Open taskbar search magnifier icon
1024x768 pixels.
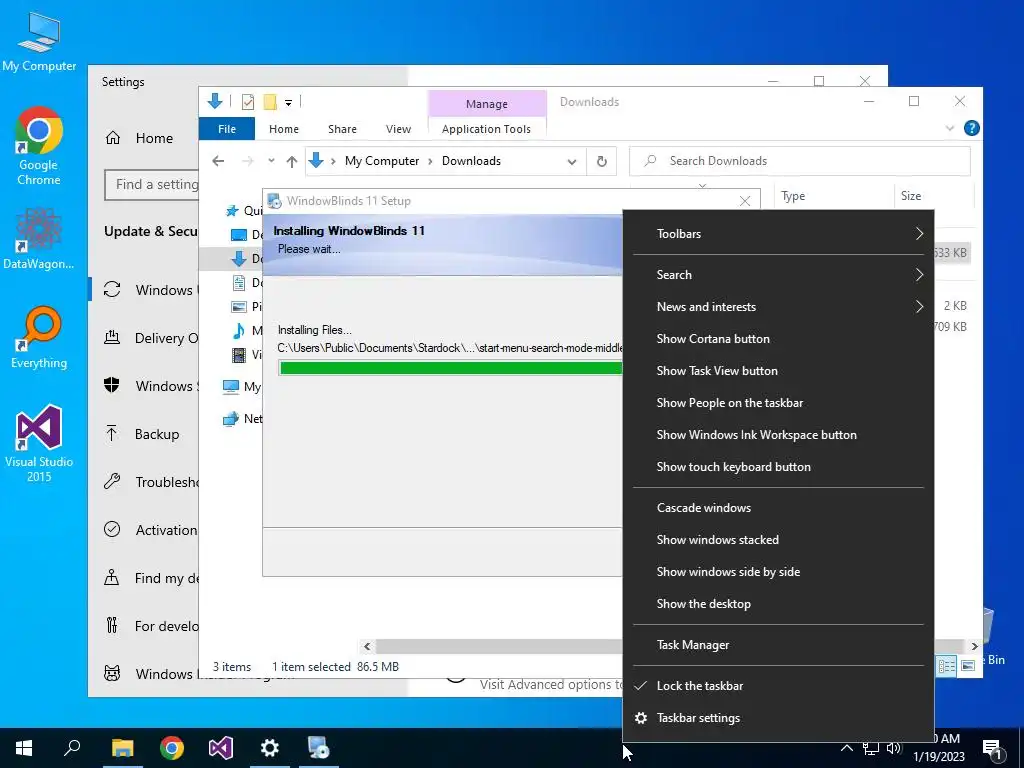[x=72, y=748]
